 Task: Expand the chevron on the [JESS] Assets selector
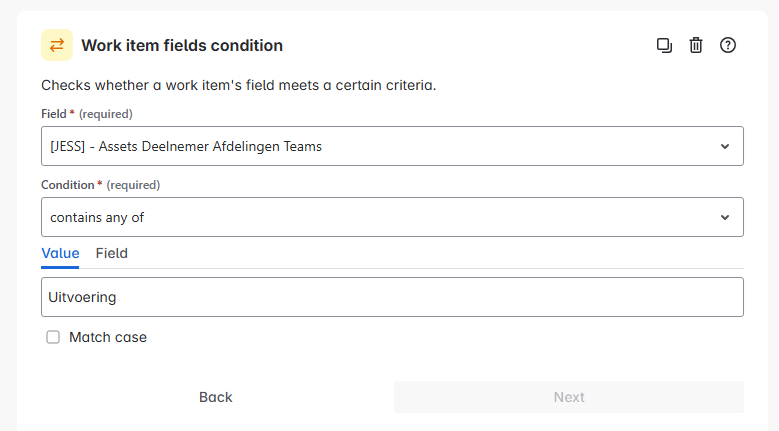click(725, 146)
